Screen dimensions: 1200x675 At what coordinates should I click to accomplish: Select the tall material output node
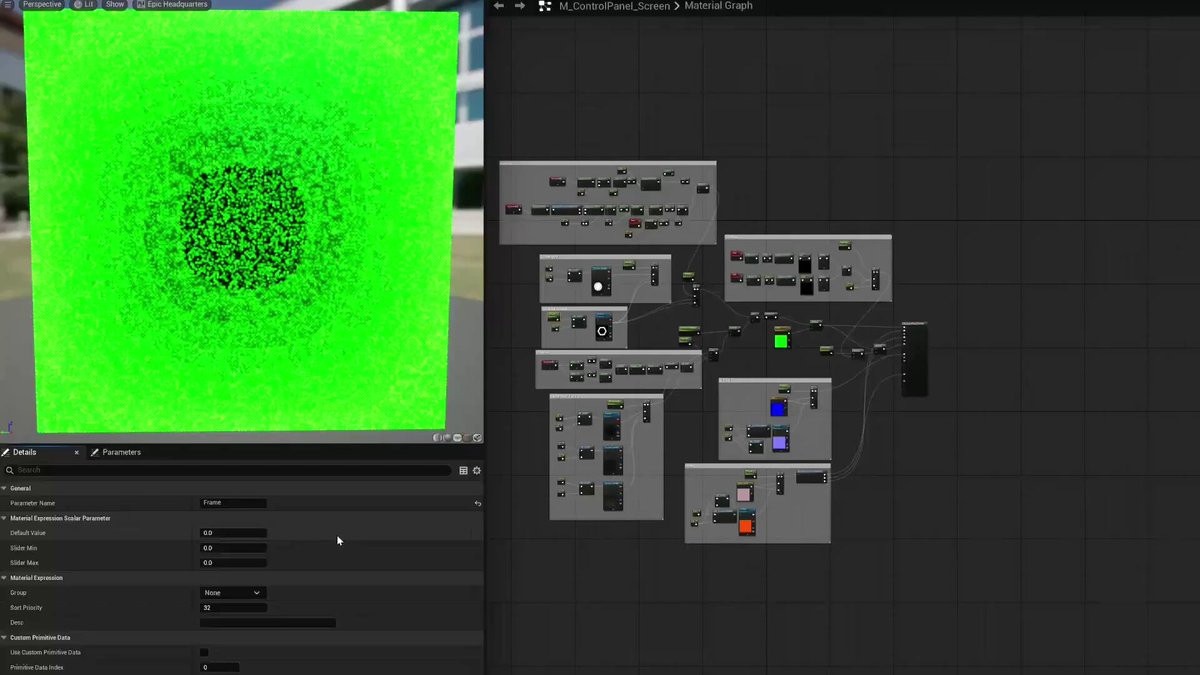914,358
